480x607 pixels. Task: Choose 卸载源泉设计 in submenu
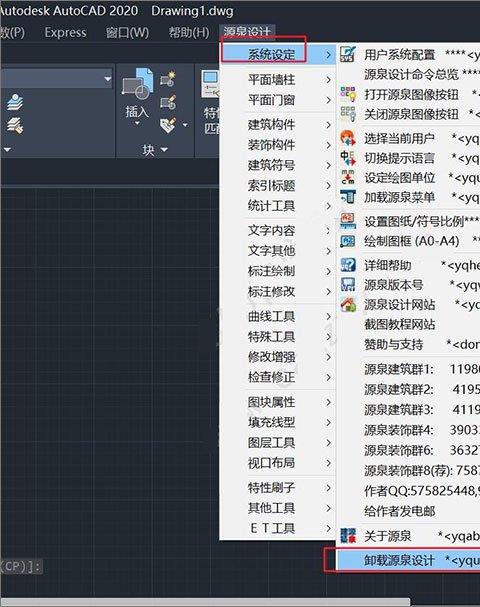[x=408, y=560]
